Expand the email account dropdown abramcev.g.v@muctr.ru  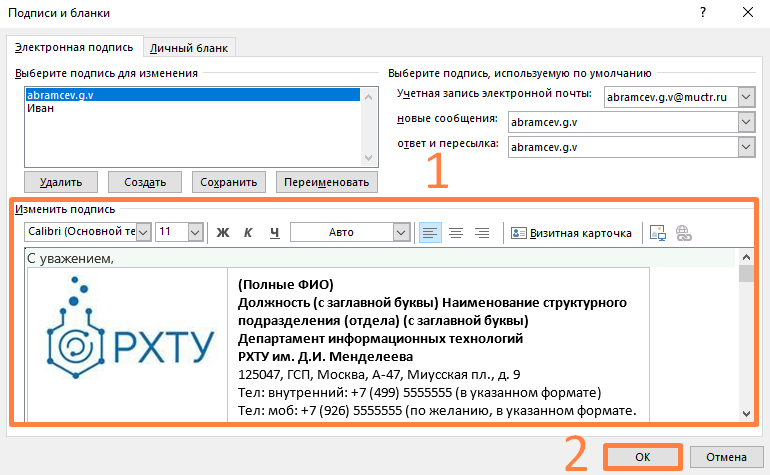tap(746, 97)
